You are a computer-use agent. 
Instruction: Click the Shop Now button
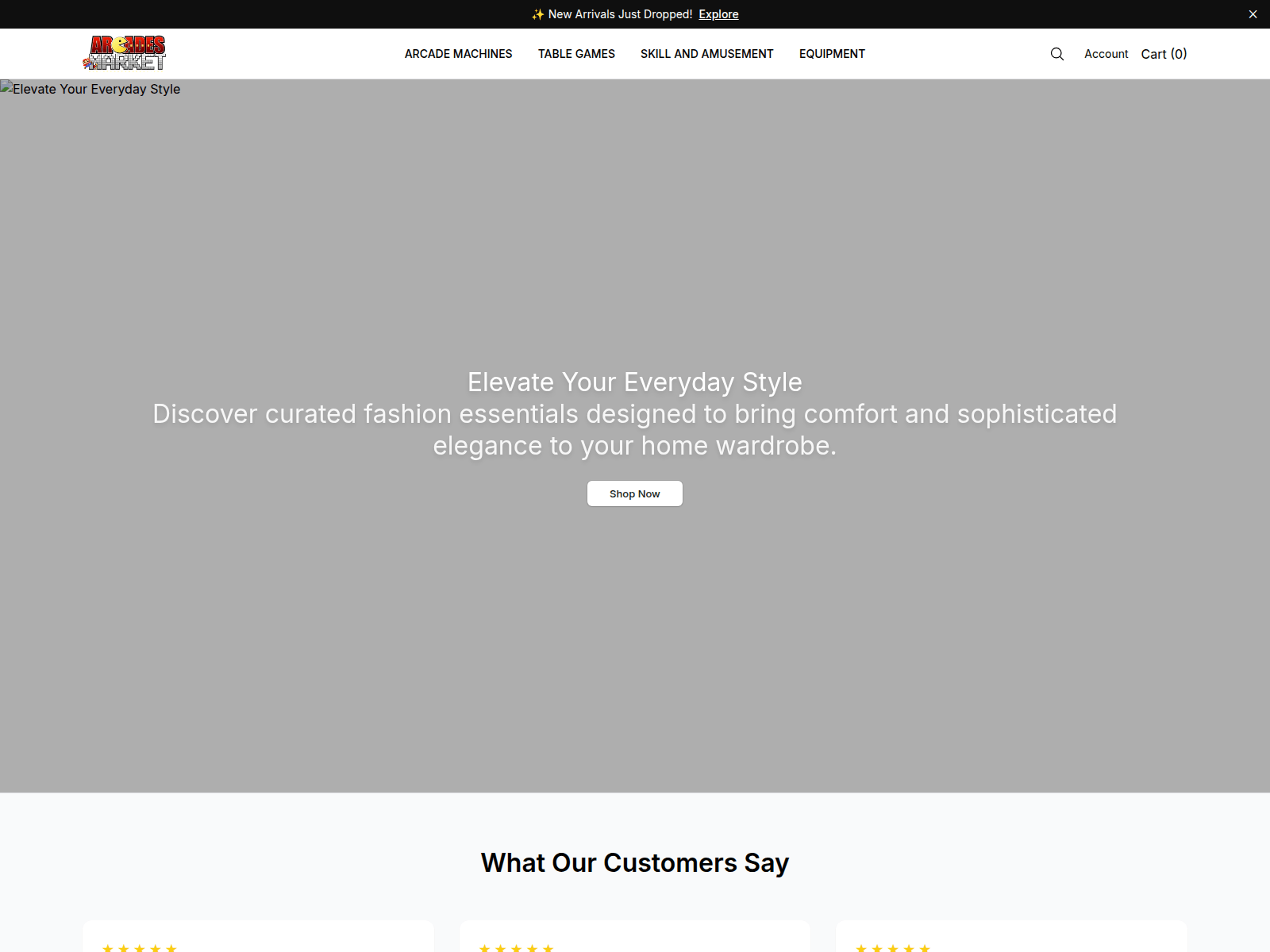(x=634, y=493)
